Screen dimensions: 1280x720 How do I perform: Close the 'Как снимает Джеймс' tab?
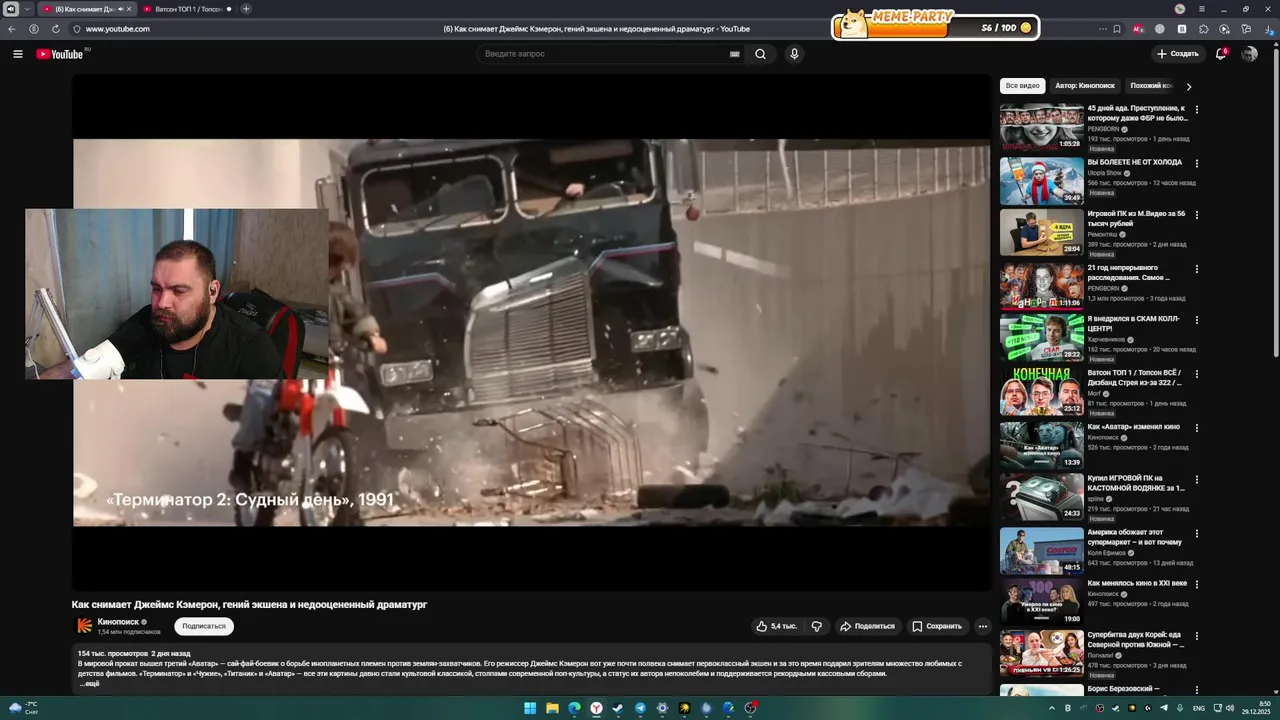pyautogui.click(x=128, y=9)
